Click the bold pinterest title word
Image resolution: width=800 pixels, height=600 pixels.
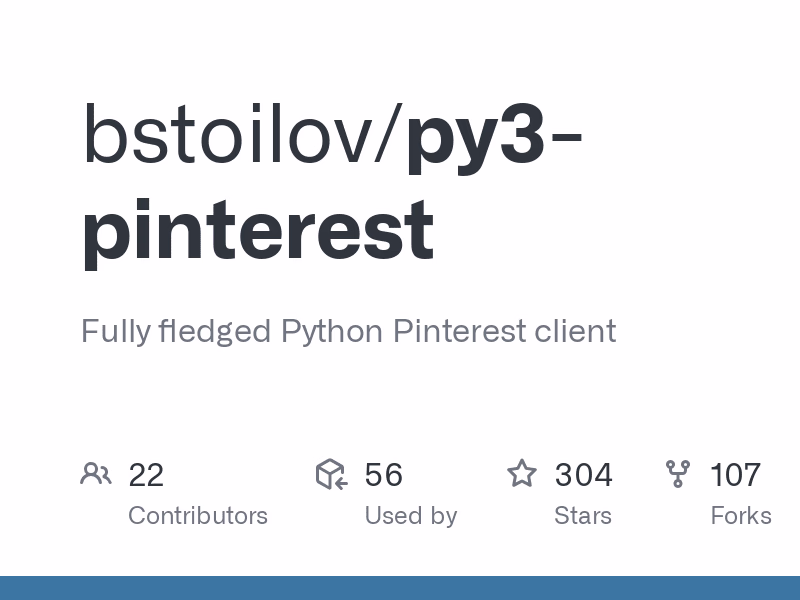coord(258,228)
